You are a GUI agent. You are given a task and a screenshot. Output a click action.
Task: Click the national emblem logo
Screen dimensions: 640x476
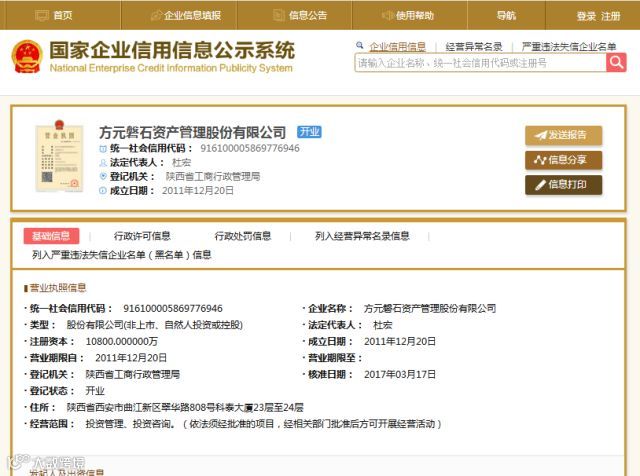[x=27, y=57]
